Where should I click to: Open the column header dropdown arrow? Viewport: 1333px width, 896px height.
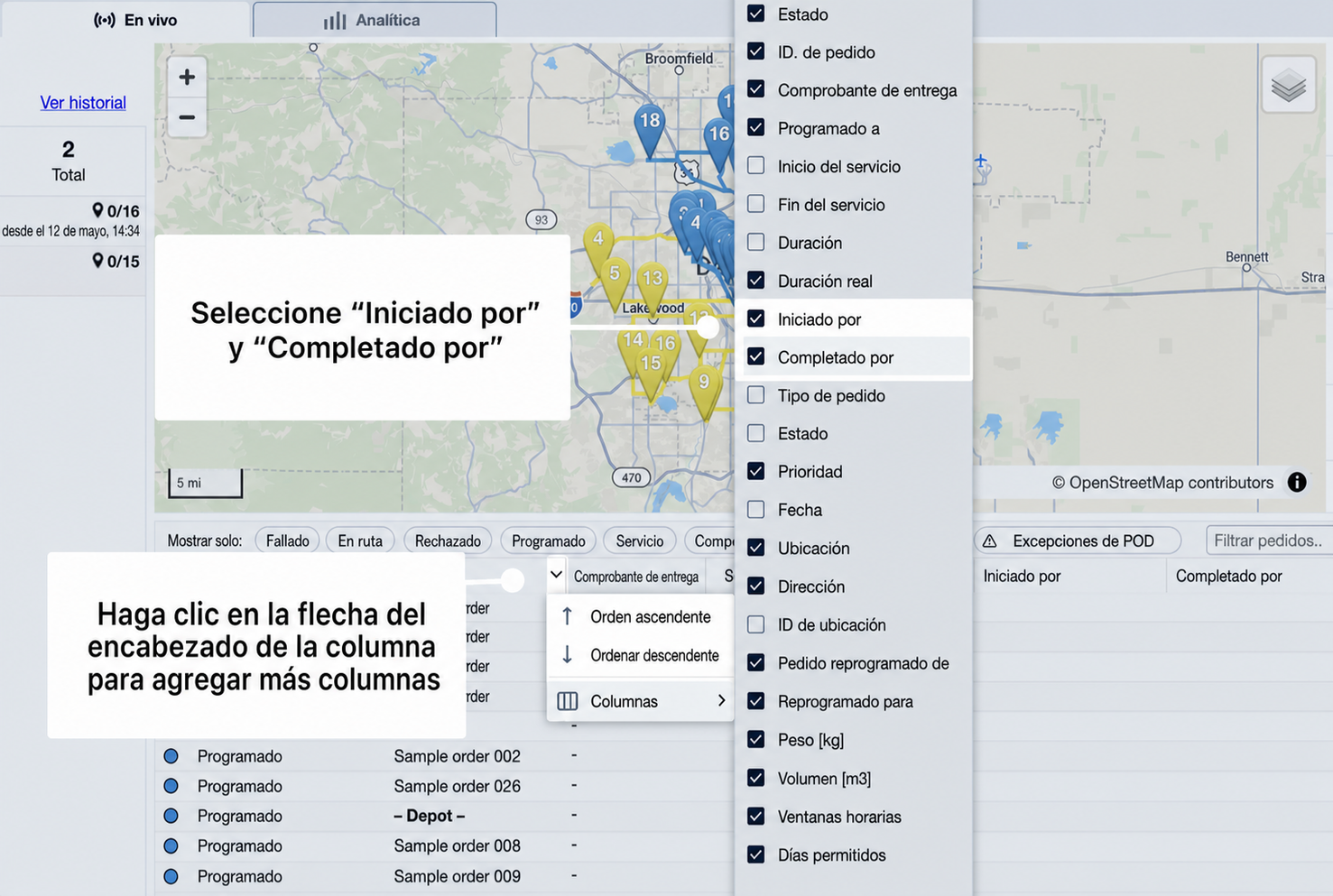coord(557,575)
